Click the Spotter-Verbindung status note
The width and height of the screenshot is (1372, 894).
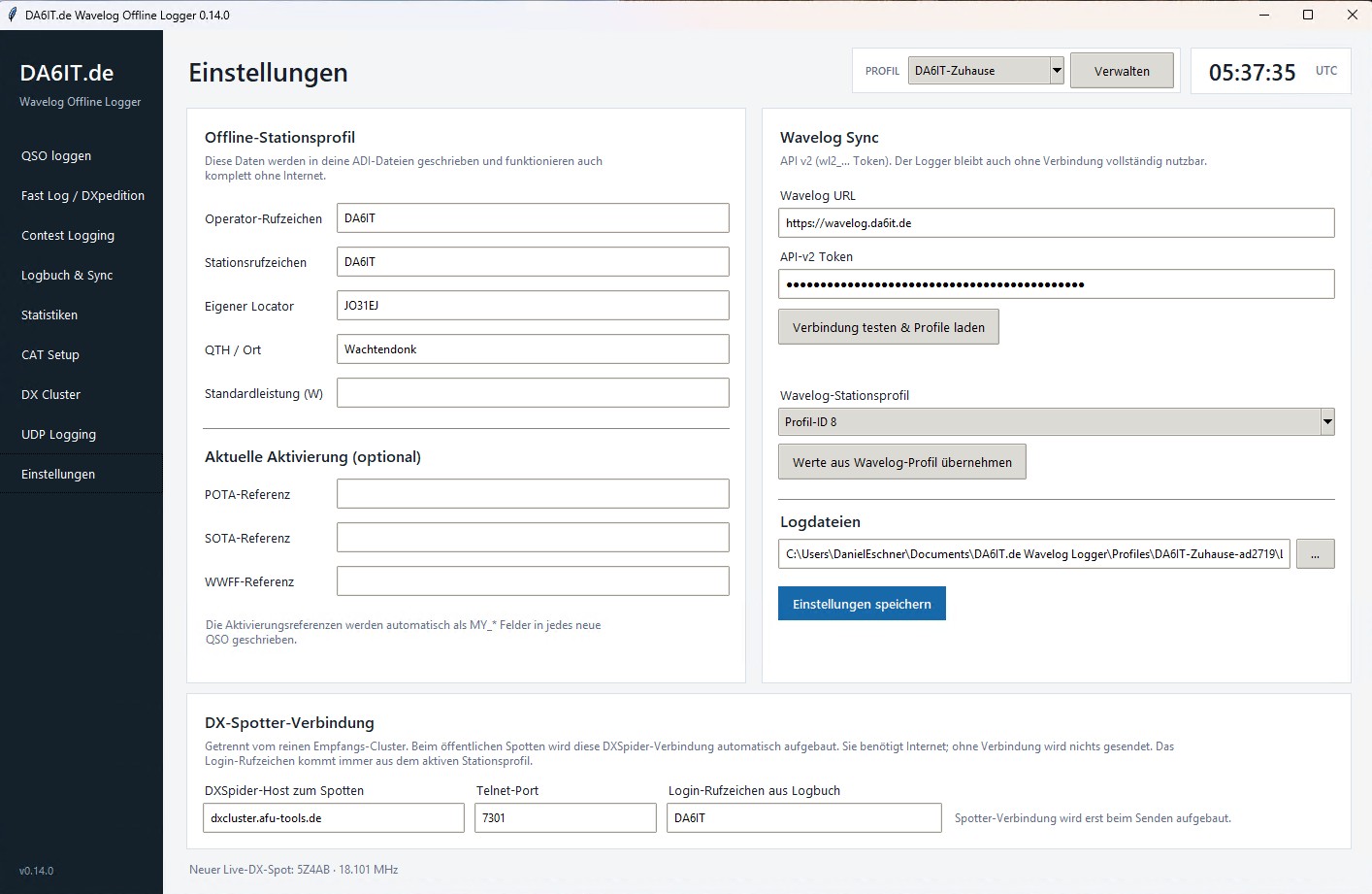(1093, 818)
